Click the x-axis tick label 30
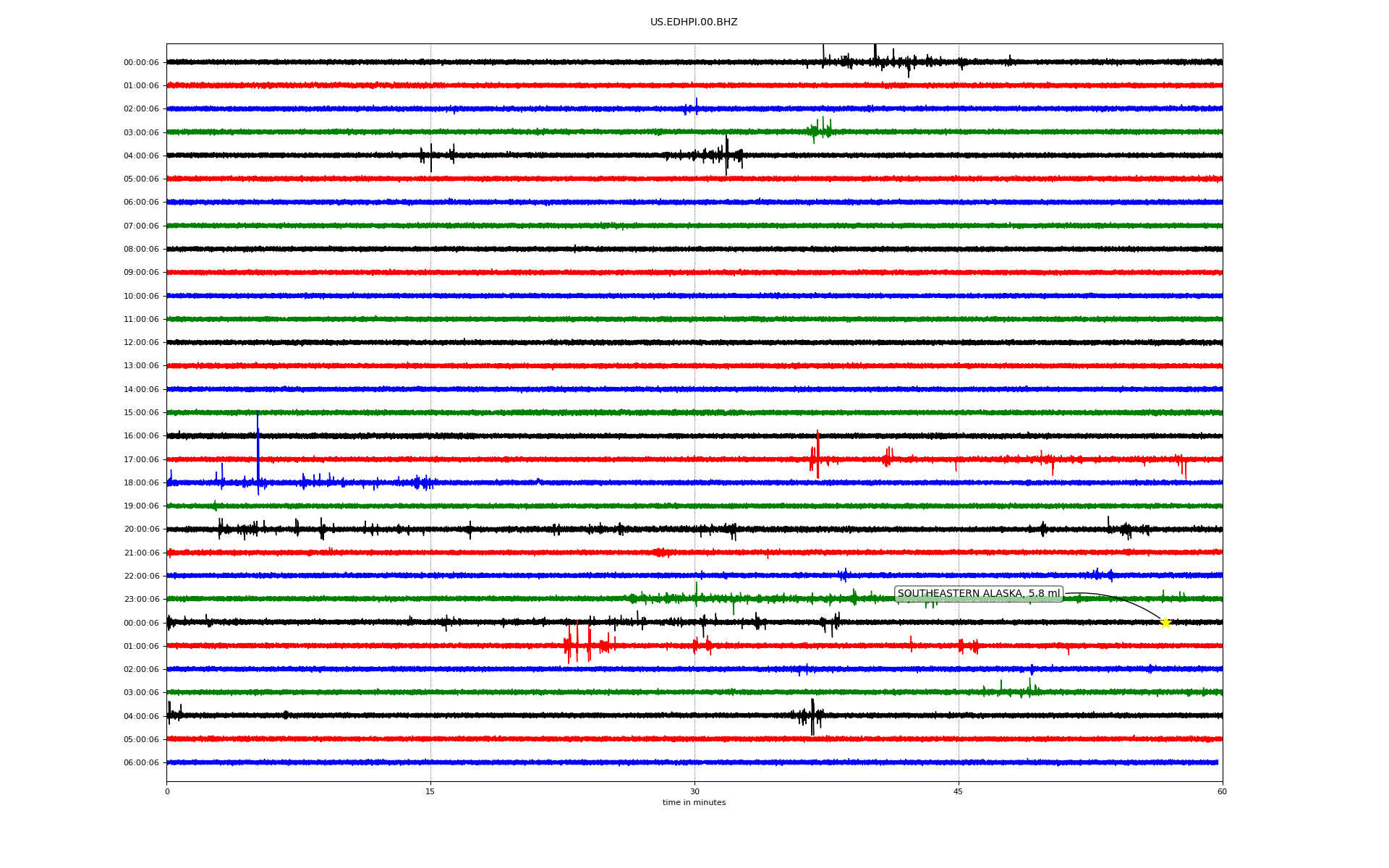The height and width of the screenshot is (868, 1389). [x=694, y=792]
